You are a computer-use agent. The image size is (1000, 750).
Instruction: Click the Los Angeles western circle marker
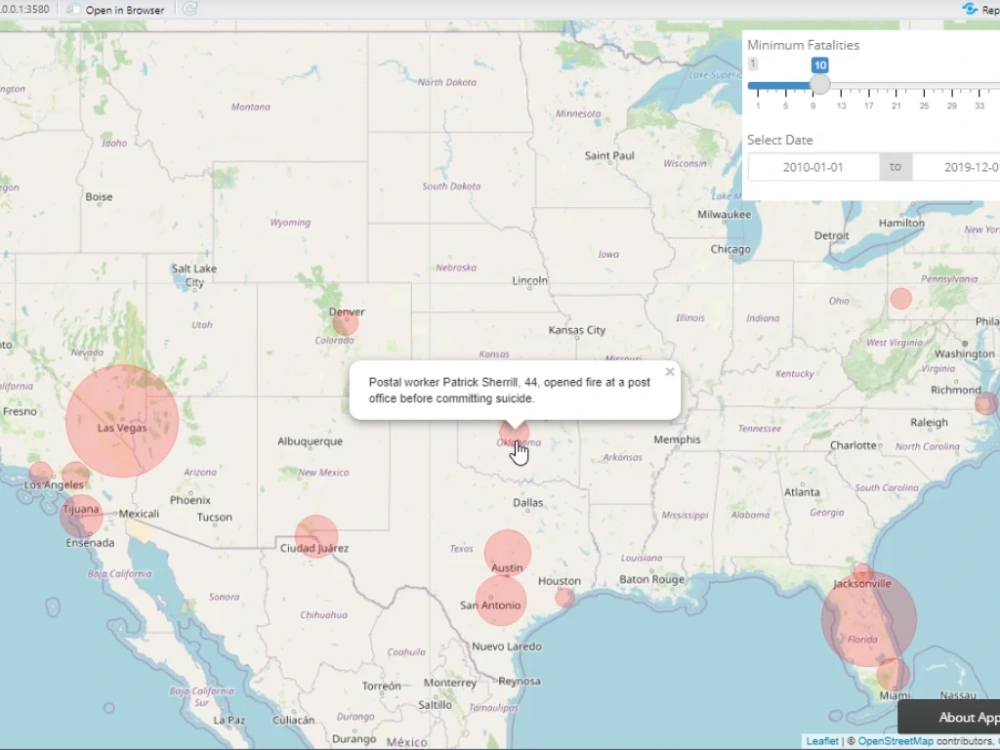tap(41, 474)
